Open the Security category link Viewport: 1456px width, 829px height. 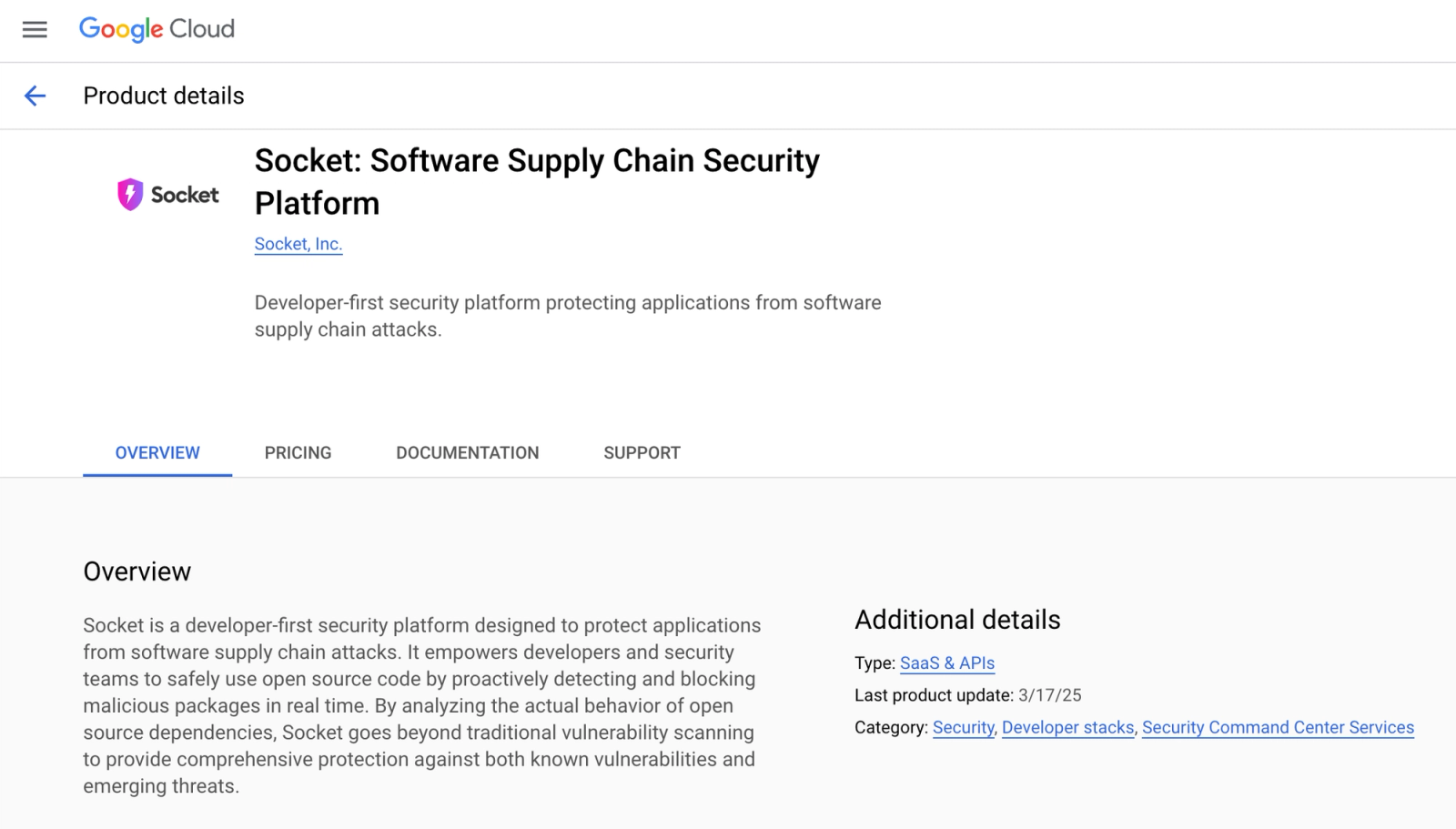click(x=964, y=727)
